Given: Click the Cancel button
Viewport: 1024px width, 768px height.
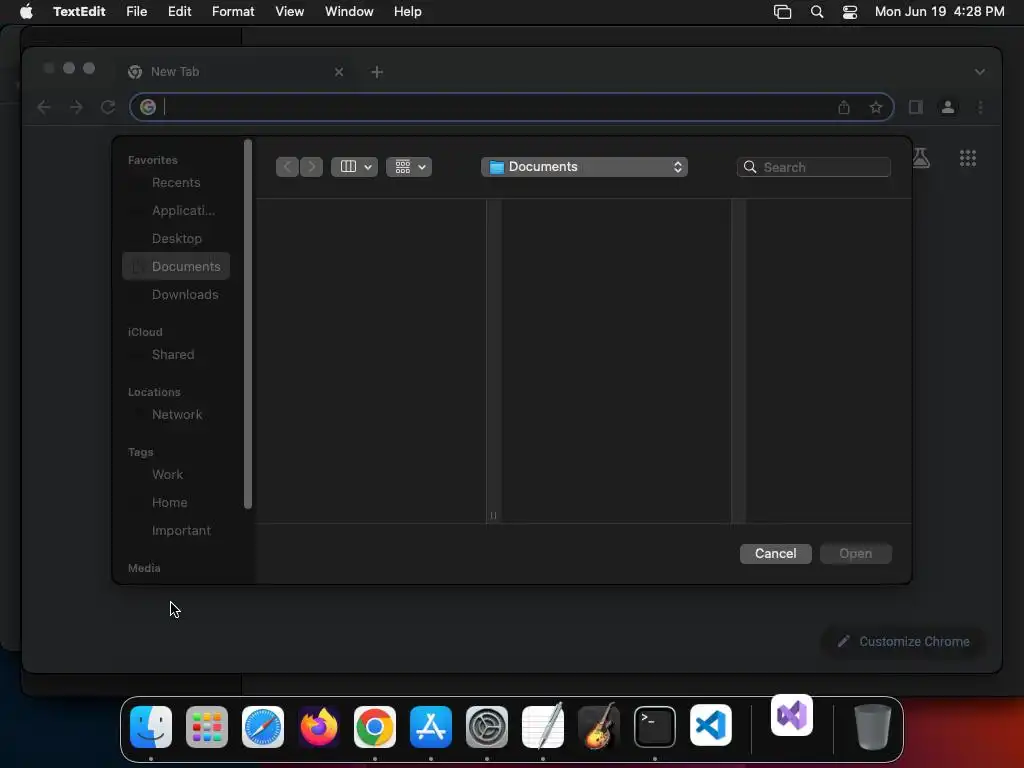Looking at the screenshot, I should pos(776,554).
